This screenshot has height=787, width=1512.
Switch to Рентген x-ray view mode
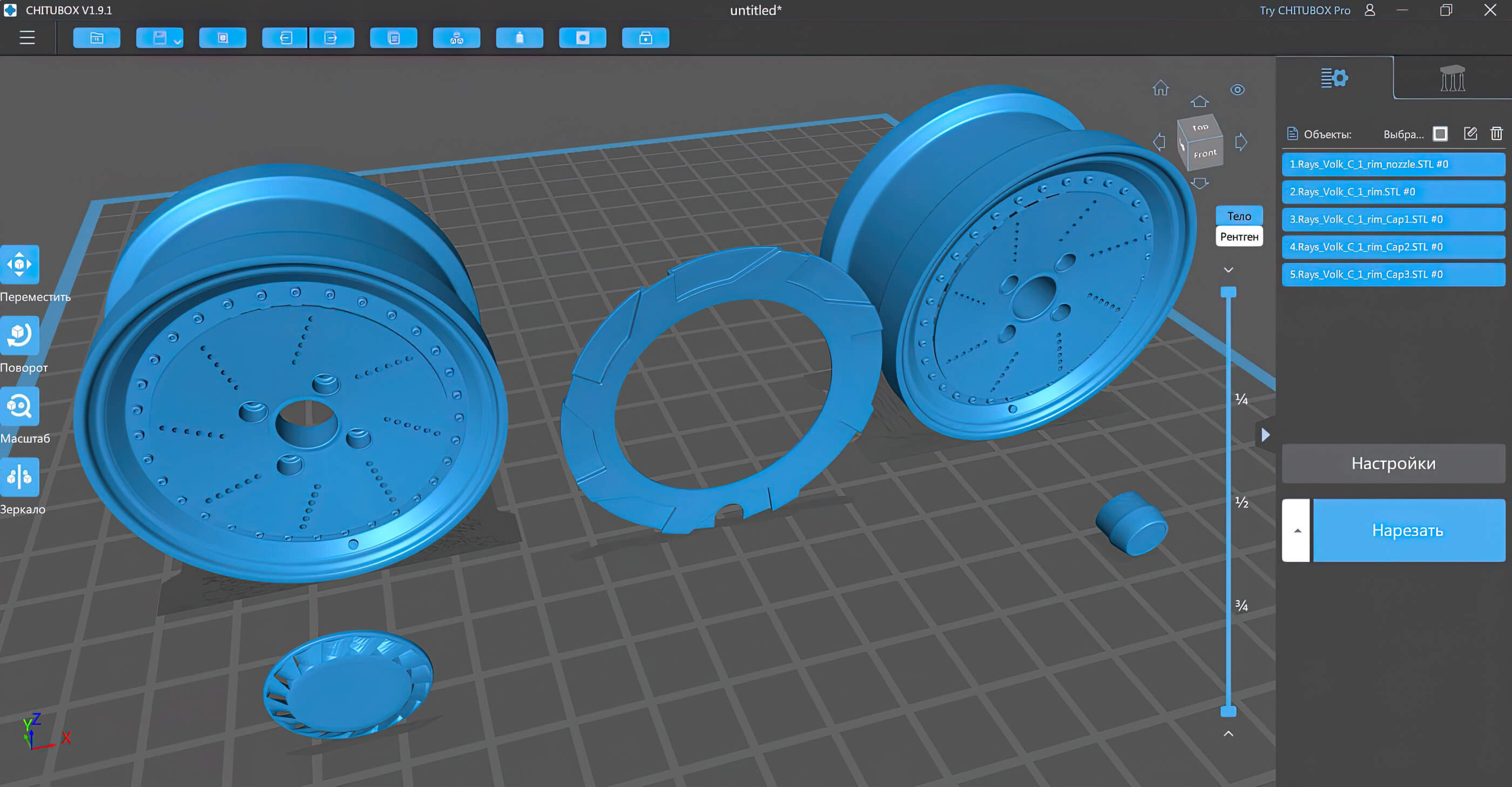pos(1239,236)
